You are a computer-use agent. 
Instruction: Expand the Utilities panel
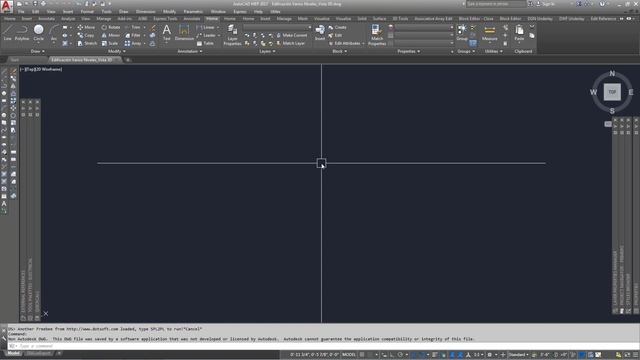[x=493, y=51]
